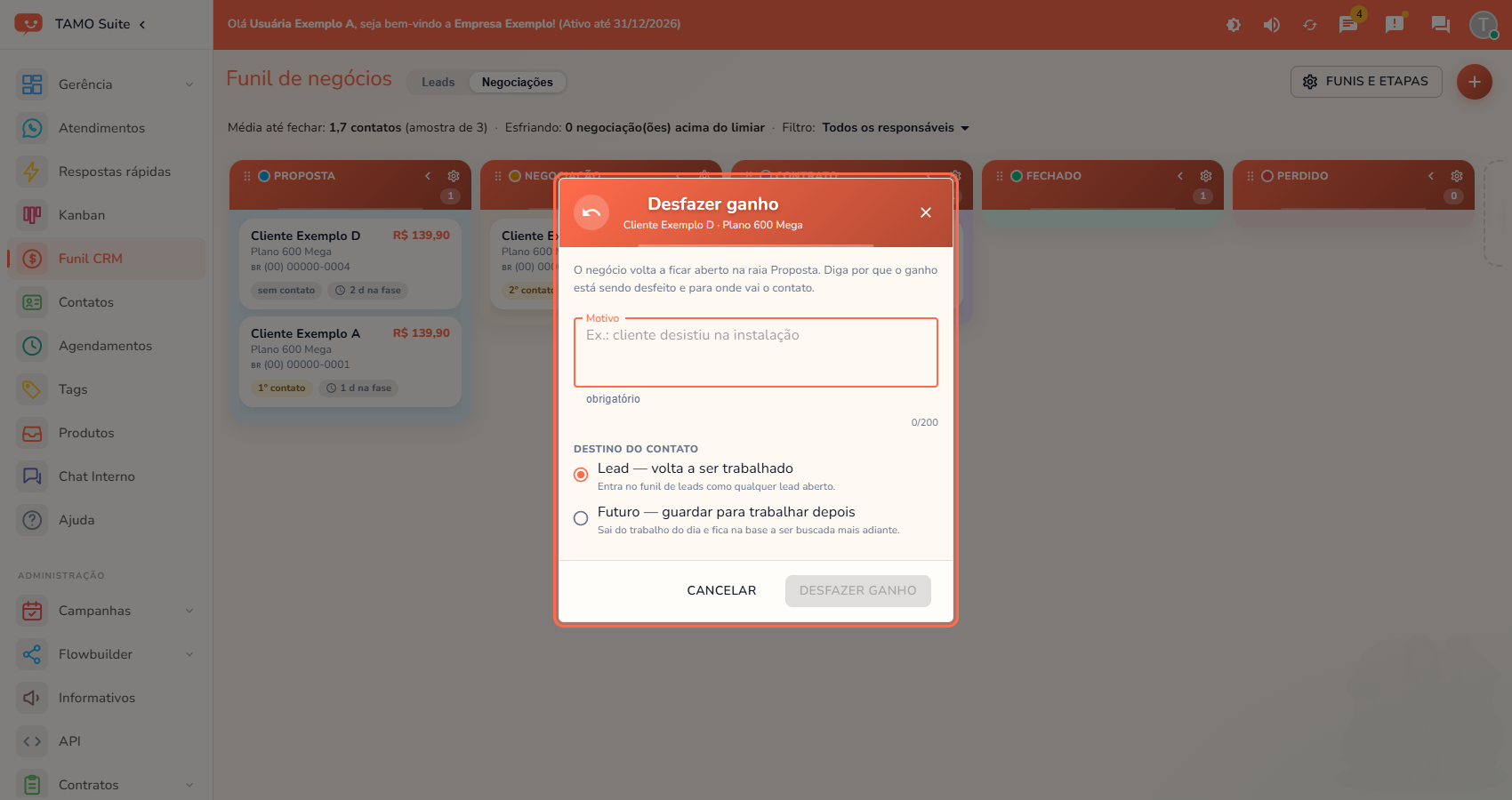Expand the Flowbuilder menu chevron
Screen dimensions: 1512x800
pos(189,654)
